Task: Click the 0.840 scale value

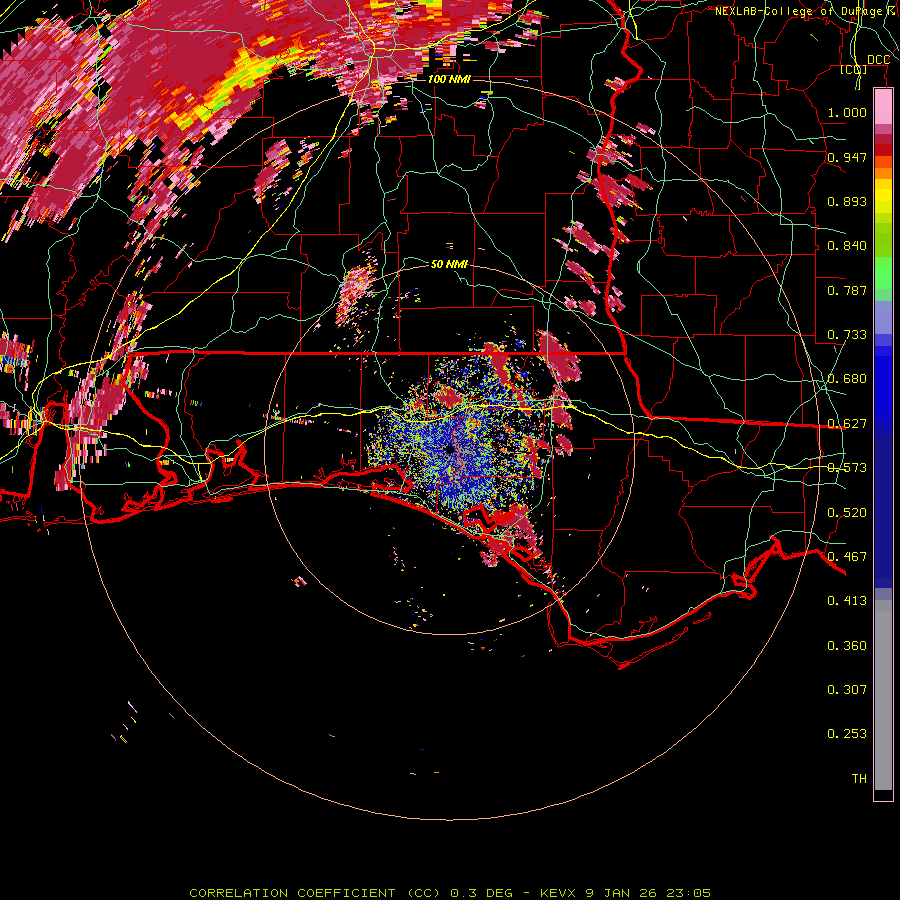Action: pos(847,245)
